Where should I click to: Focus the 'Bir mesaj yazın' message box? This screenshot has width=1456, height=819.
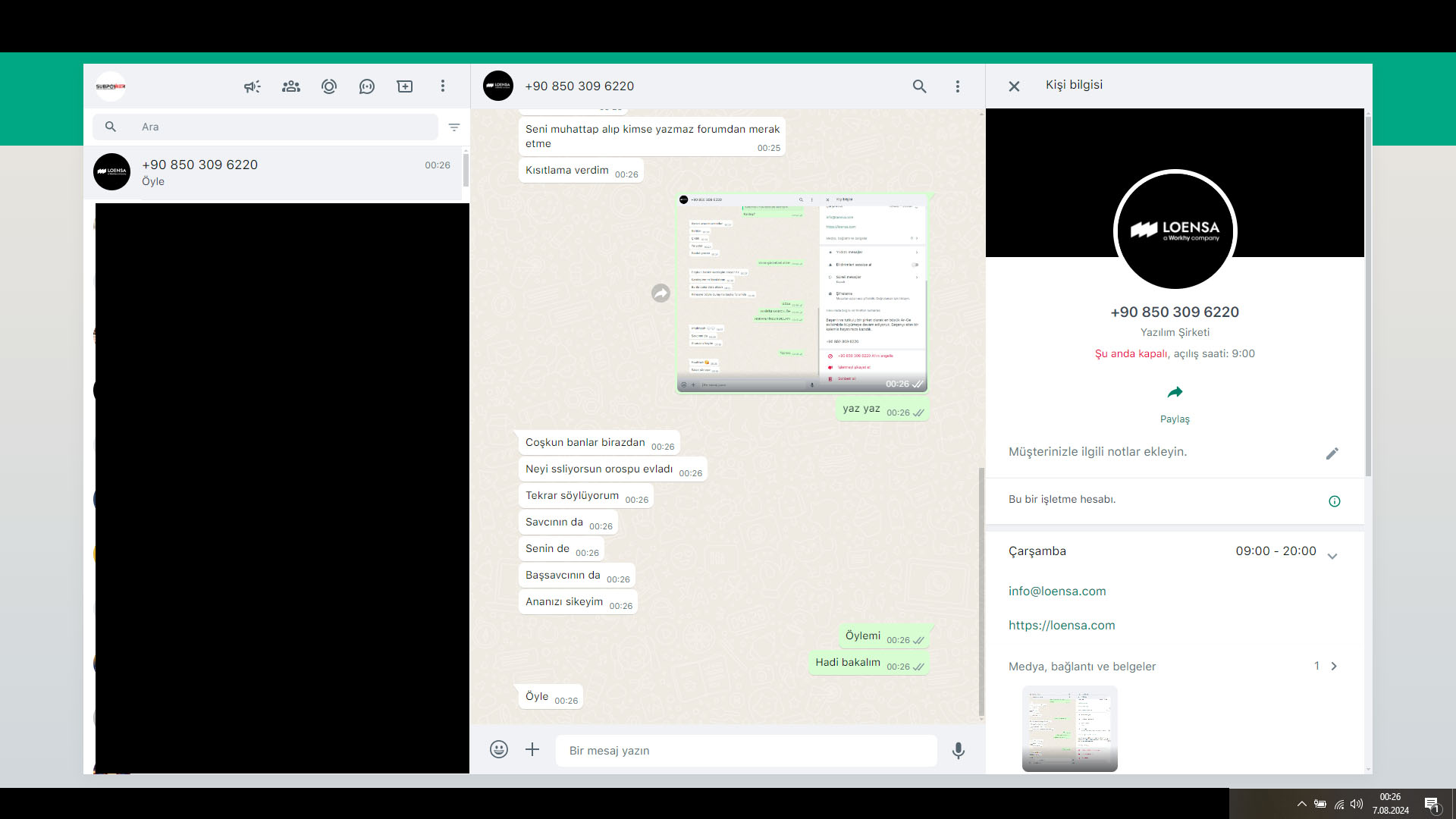746,751
